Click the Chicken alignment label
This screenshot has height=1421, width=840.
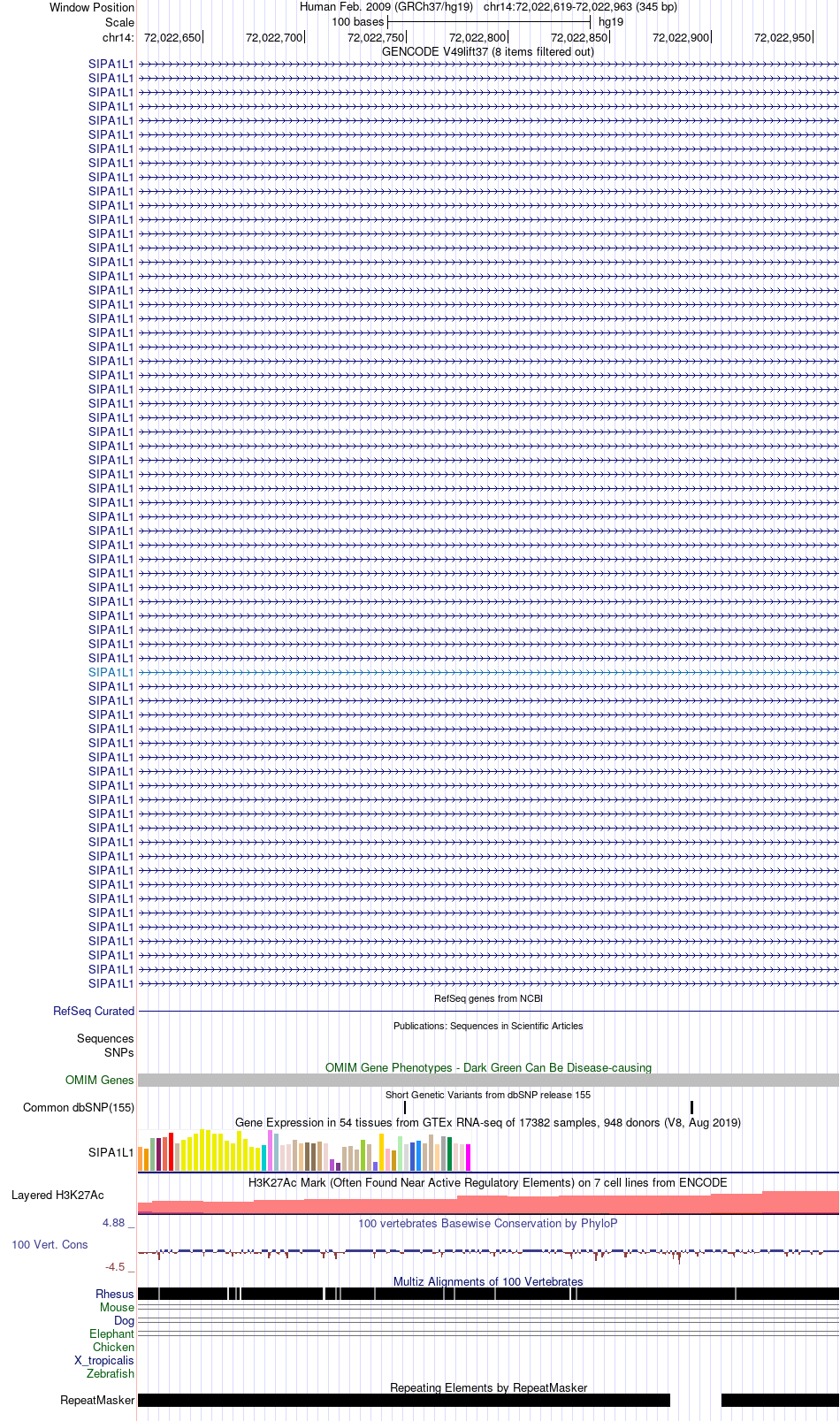click(113, 1348)
